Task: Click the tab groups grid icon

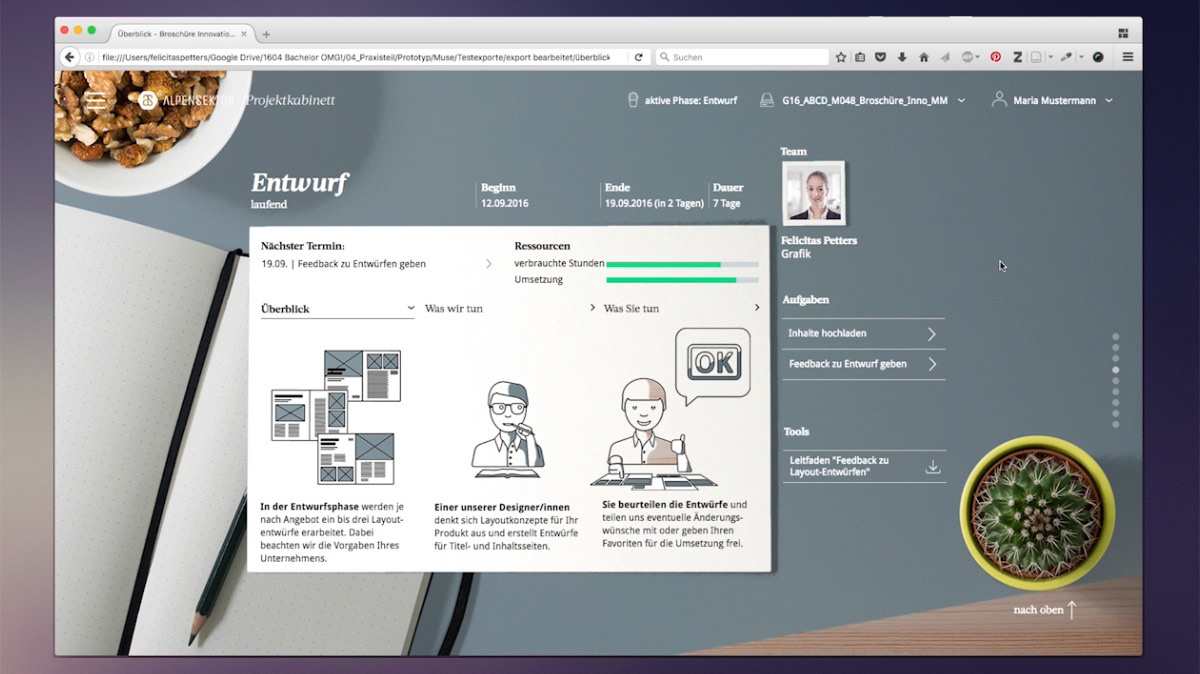Action: (1123, 33)
